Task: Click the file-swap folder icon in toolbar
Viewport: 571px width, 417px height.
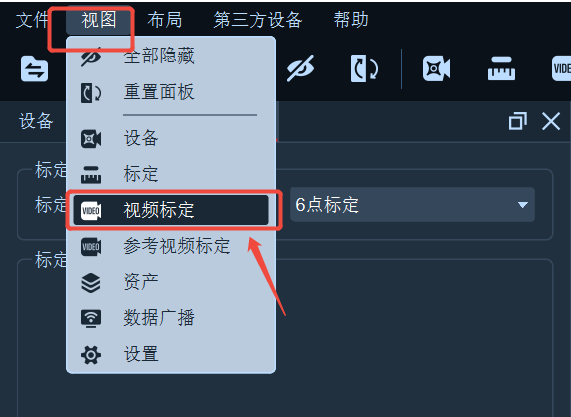Action: pos(34,69)
